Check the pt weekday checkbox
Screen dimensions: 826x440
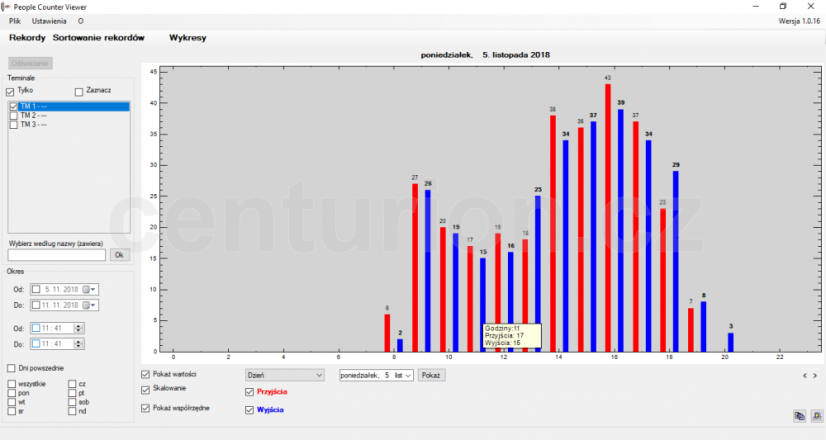pyautogui.click(x=72, y=393)
